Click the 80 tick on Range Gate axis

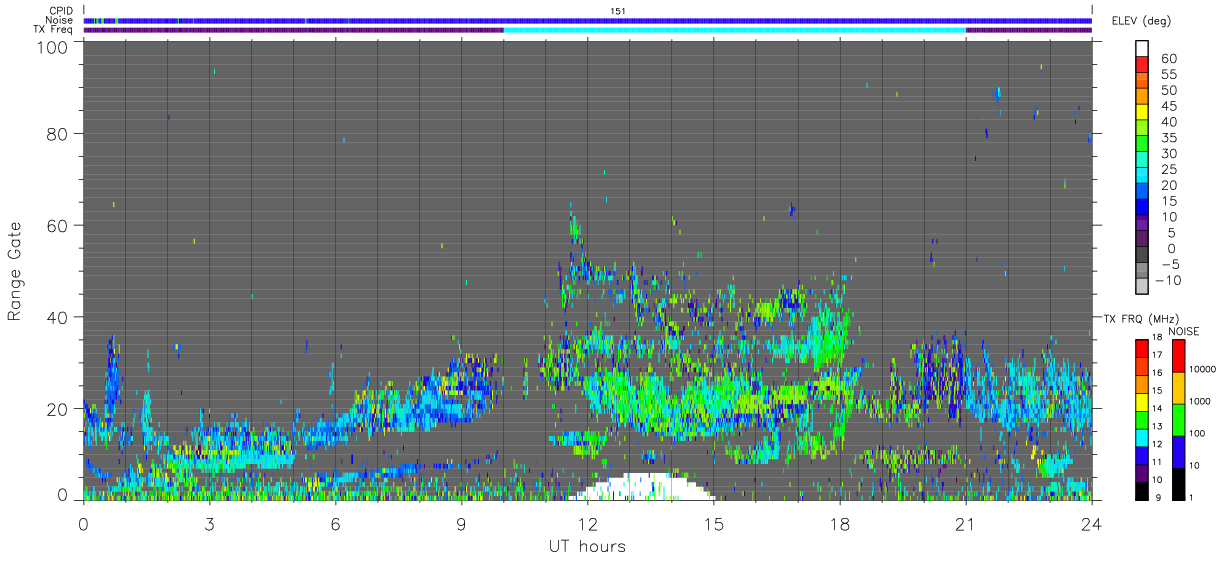[58, 133]
